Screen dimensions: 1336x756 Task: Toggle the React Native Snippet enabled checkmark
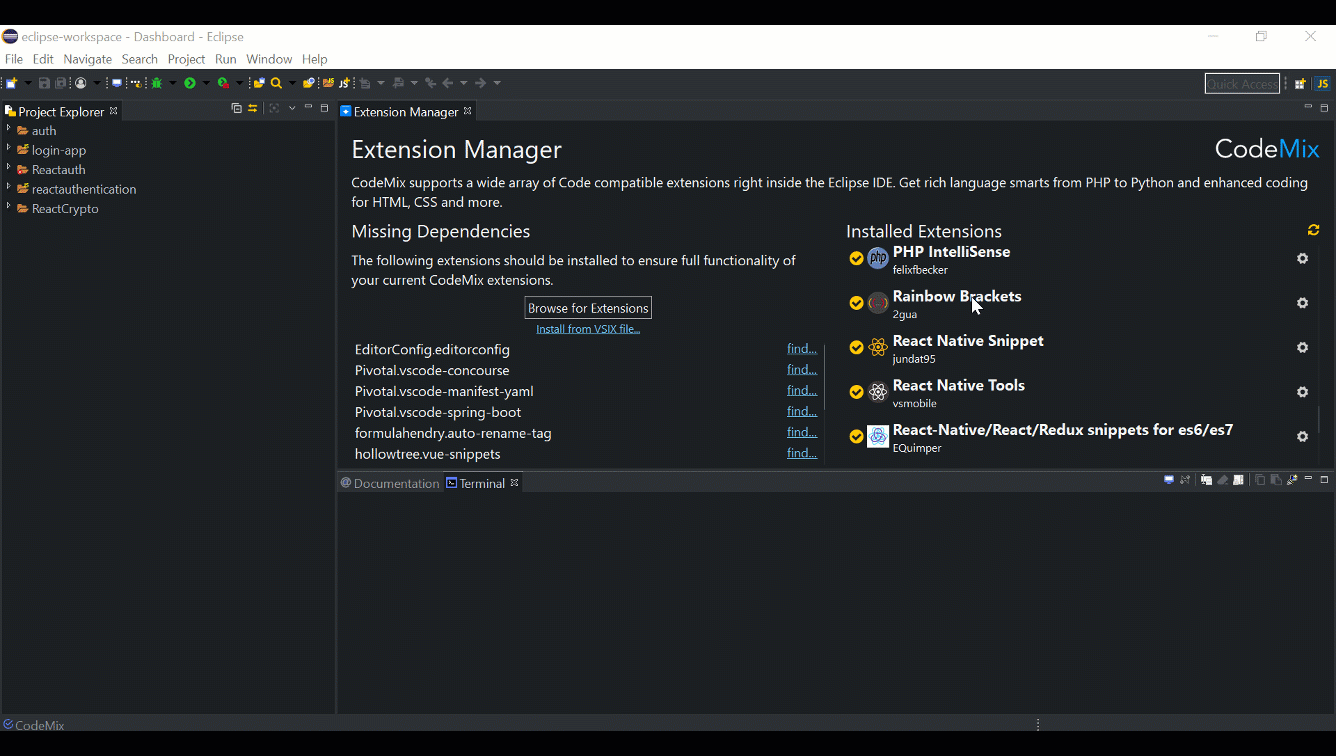(856, 347)
